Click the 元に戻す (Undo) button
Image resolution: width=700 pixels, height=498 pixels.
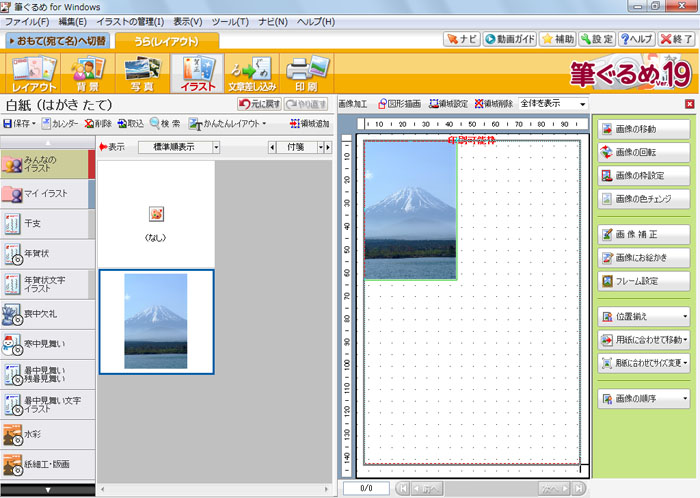click(x=258, y=104)
